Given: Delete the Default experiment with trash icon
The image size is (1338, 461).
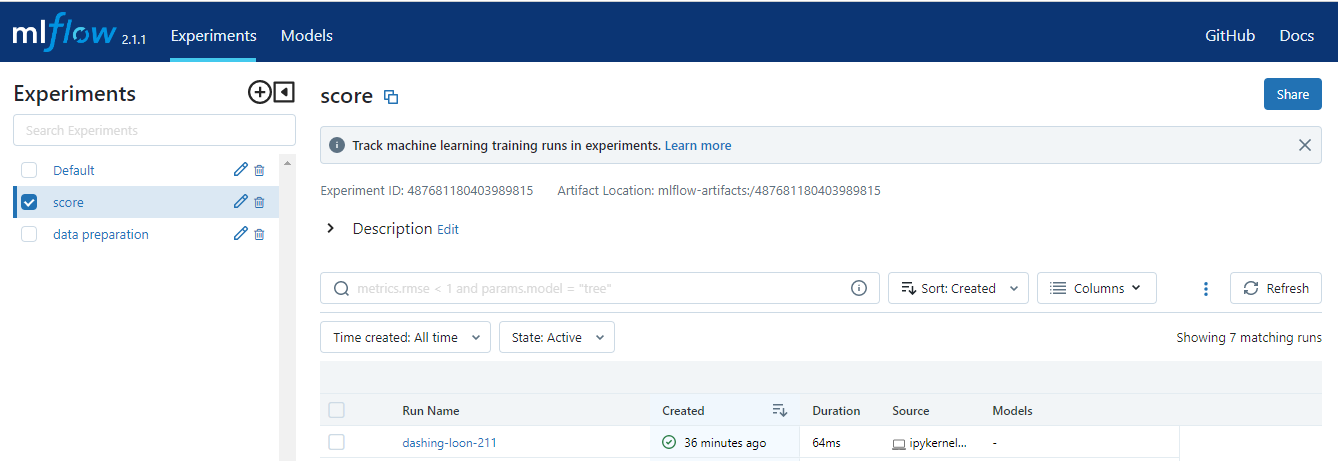Looking at the screenshot, I should point(259,170).
